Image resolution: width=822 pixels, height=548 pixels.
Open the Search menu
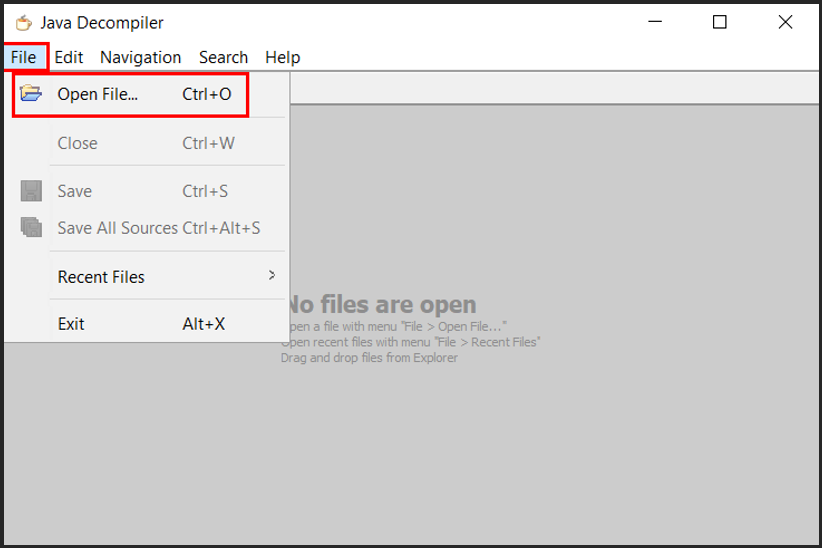(x=223, y=57)
